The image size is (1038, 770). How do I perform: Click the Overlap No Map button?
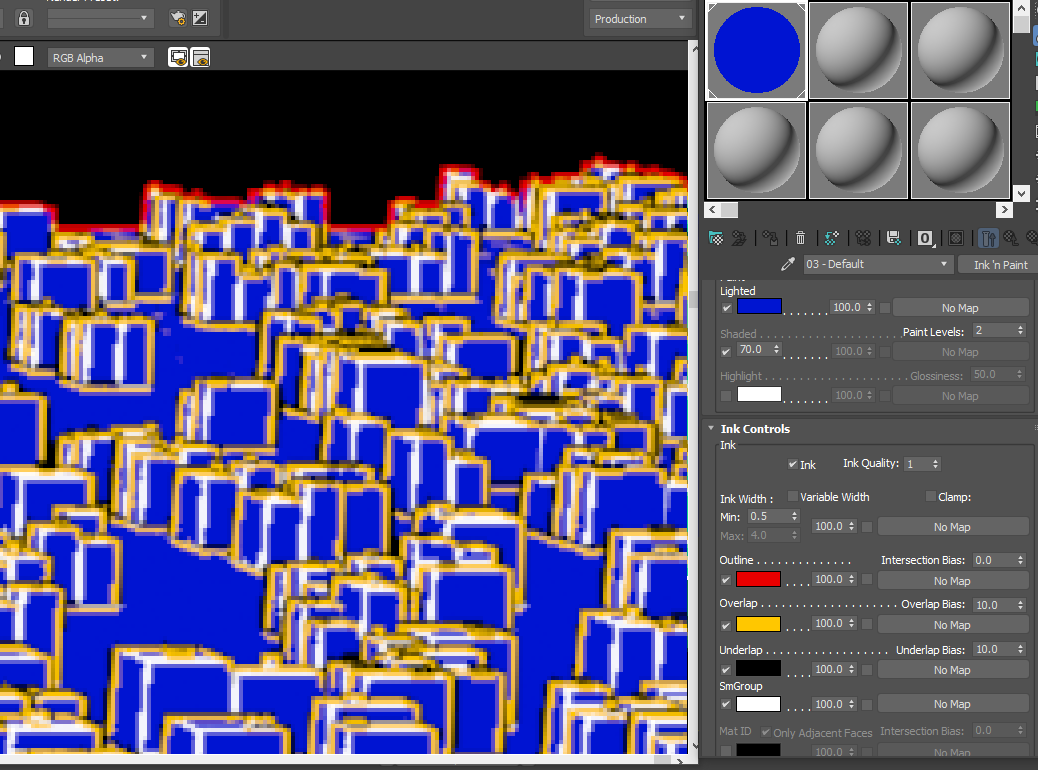pyautogui.click(x=952, y=625)
